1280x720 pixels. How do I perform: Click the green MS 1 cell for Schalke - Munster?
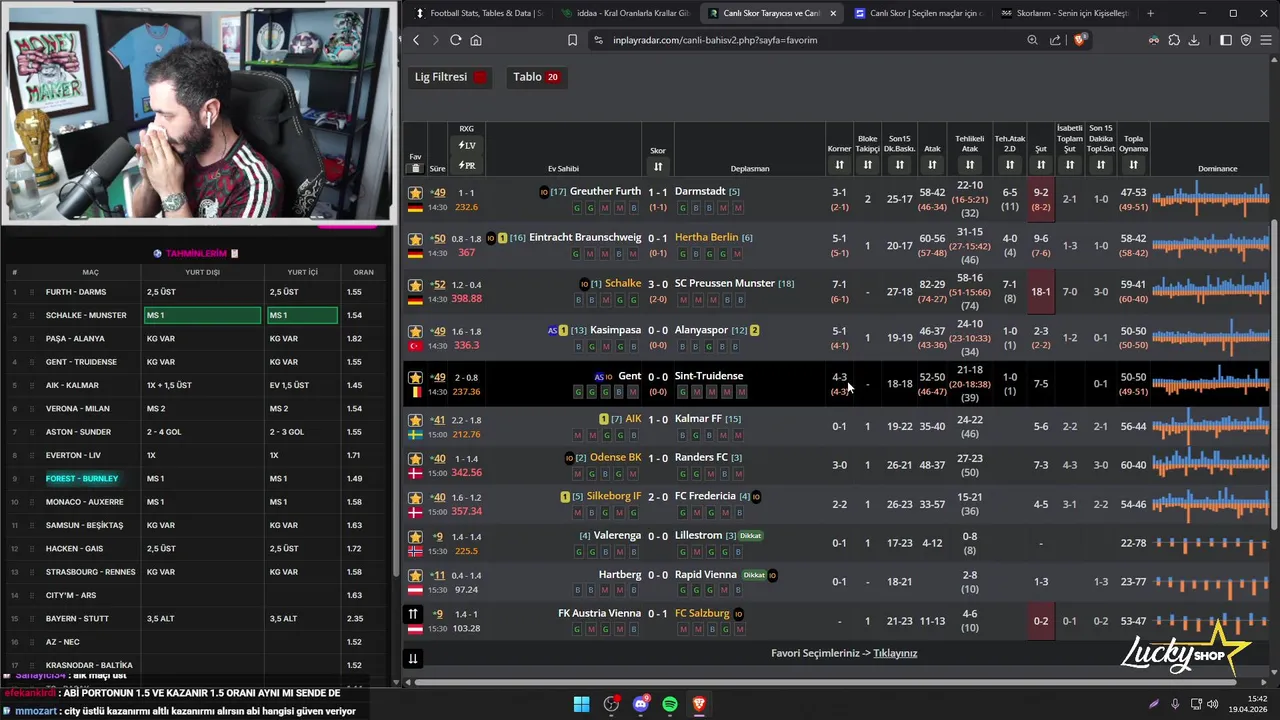pyautogui.click(x=202, y=315)
